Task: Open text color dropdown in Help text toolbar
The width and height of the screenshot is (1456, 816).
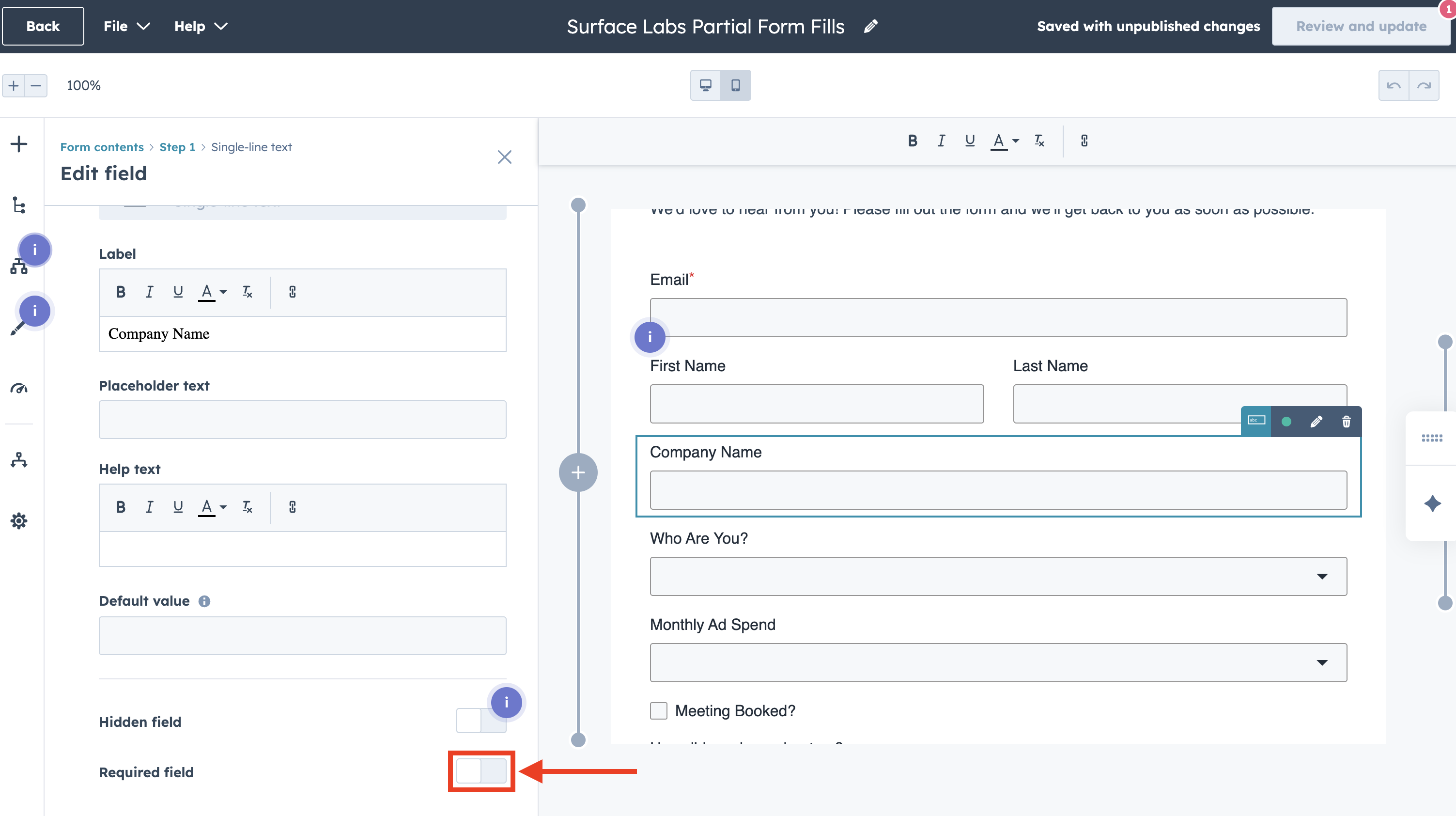Action: [x=213, y=507]
